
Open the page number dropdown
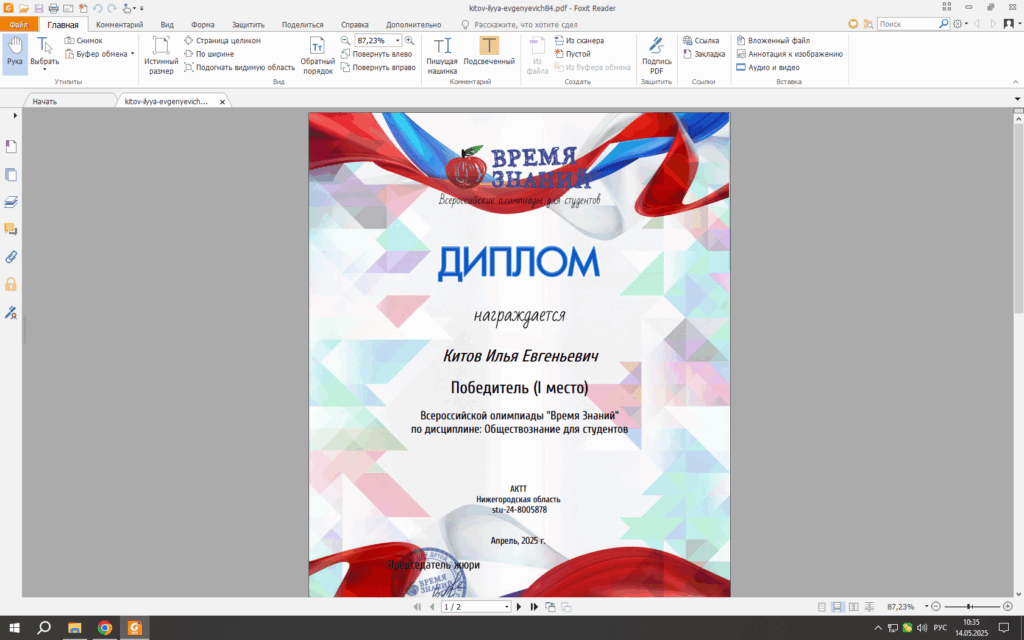pyautogui.click(x=506, y=607)
